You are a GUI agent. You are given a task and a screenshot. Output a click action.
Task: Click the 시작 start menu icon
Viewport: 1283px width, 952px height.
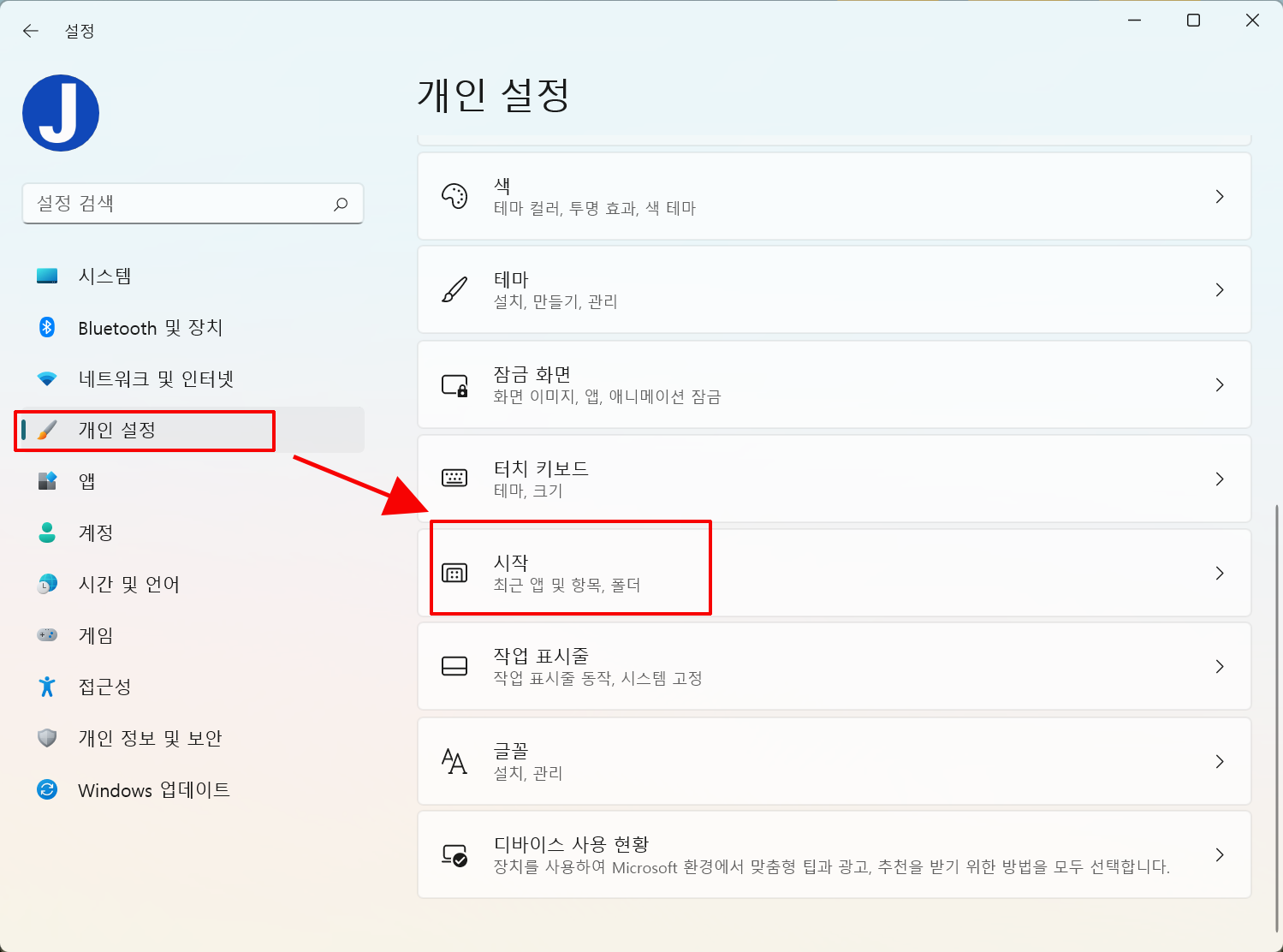tap(454, 573)
